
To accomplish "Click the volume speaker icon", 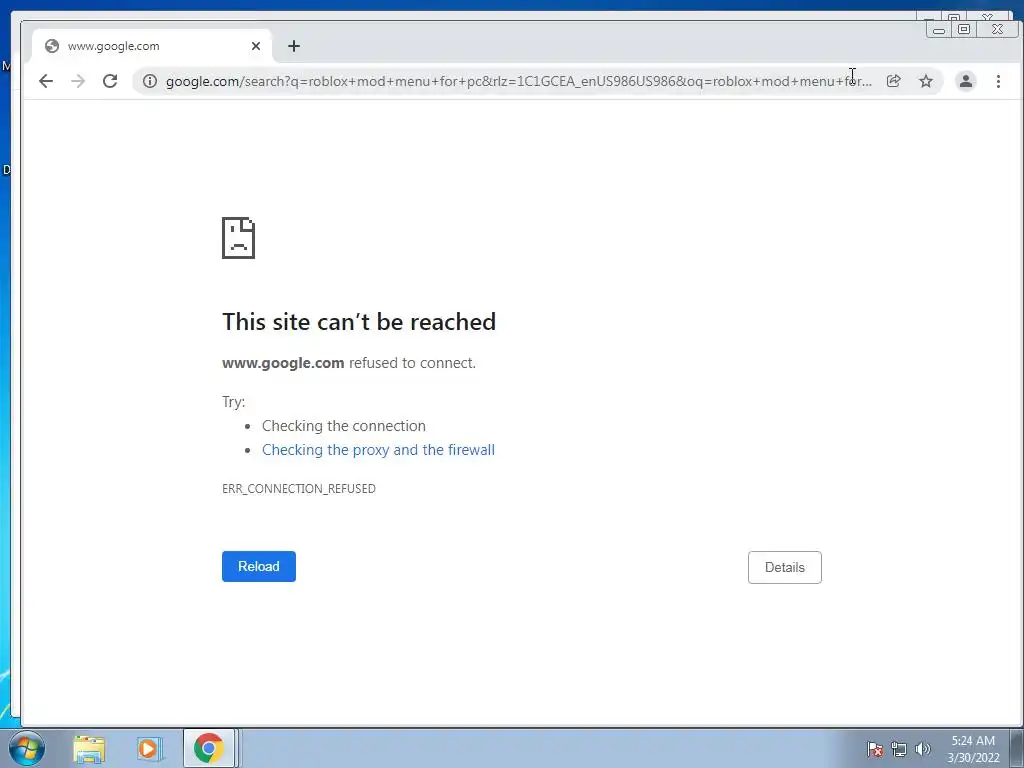I will [922, 749].
